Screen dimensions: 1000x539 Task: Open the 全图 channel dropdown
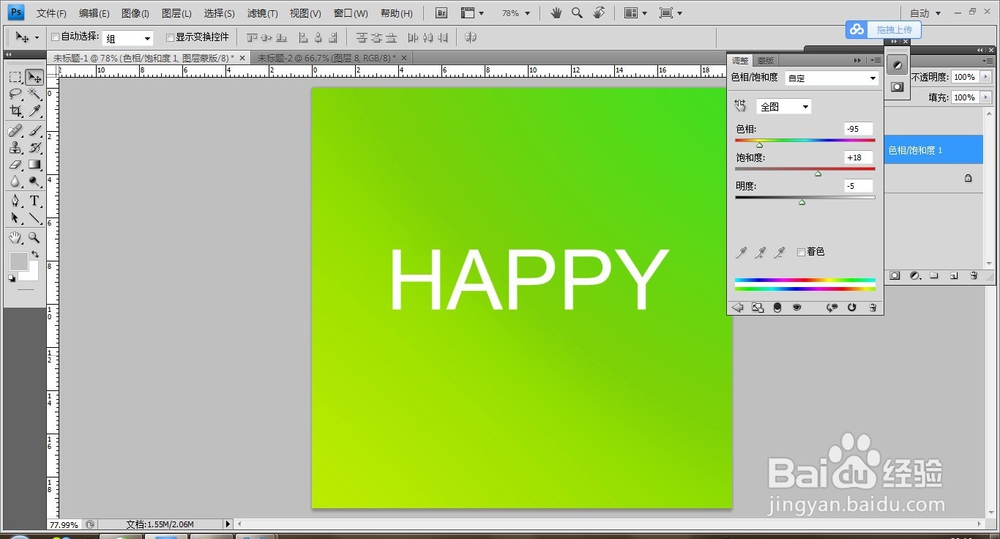[784, 107]
